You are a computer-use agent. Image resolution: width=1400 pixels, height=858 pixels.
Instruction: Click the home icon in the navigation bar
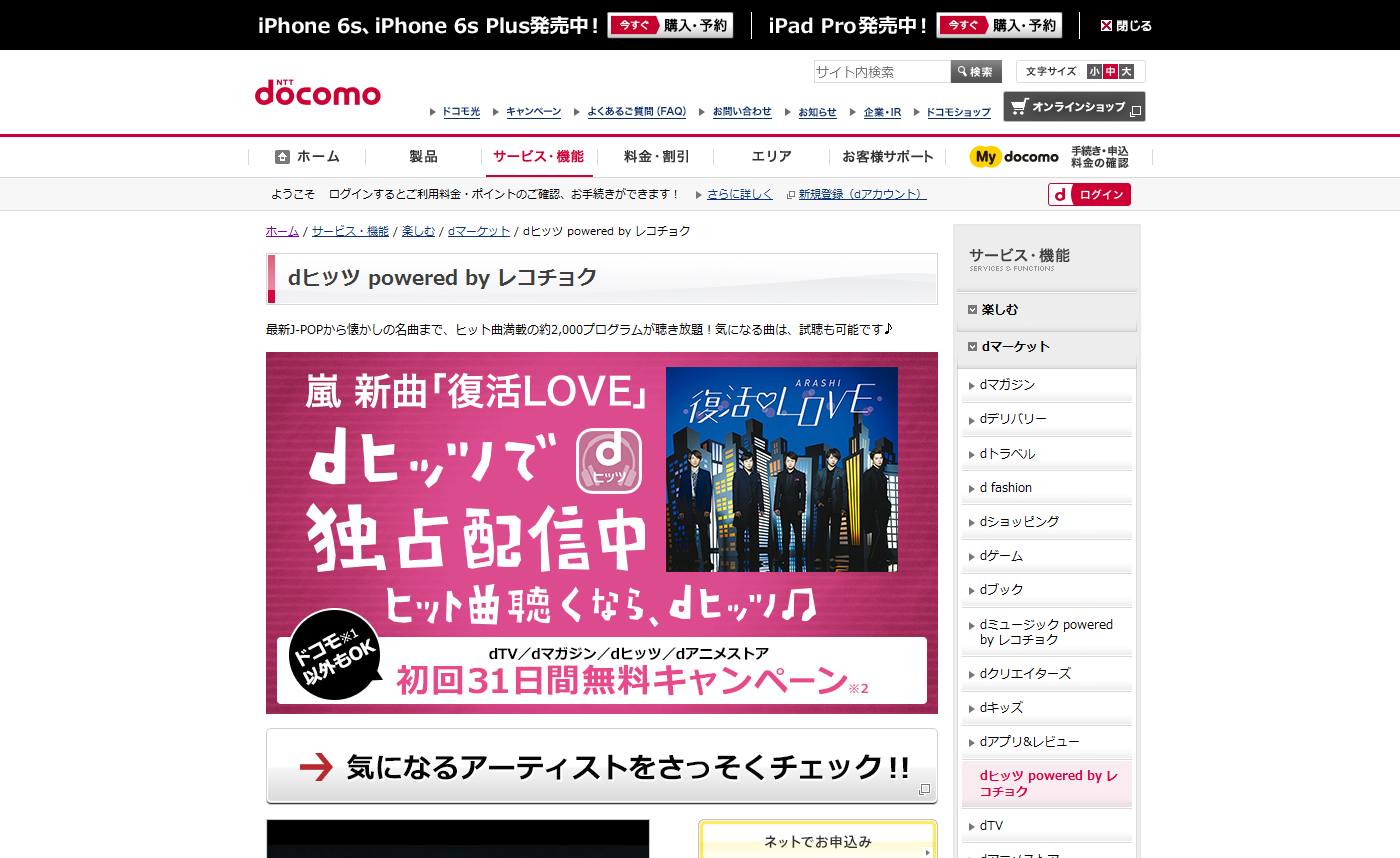coord(282,156)
